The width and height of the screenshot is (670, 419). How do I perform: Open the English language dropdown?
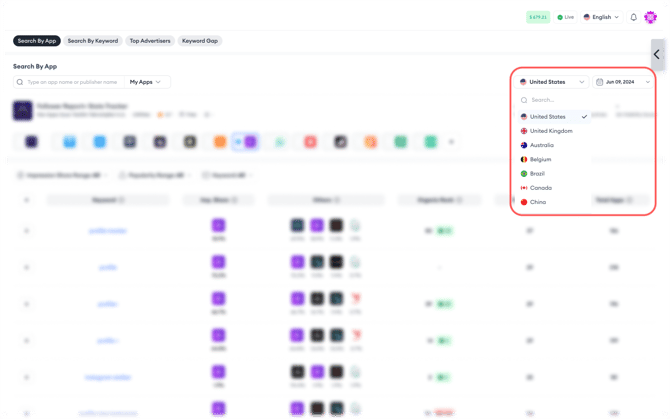601,17
